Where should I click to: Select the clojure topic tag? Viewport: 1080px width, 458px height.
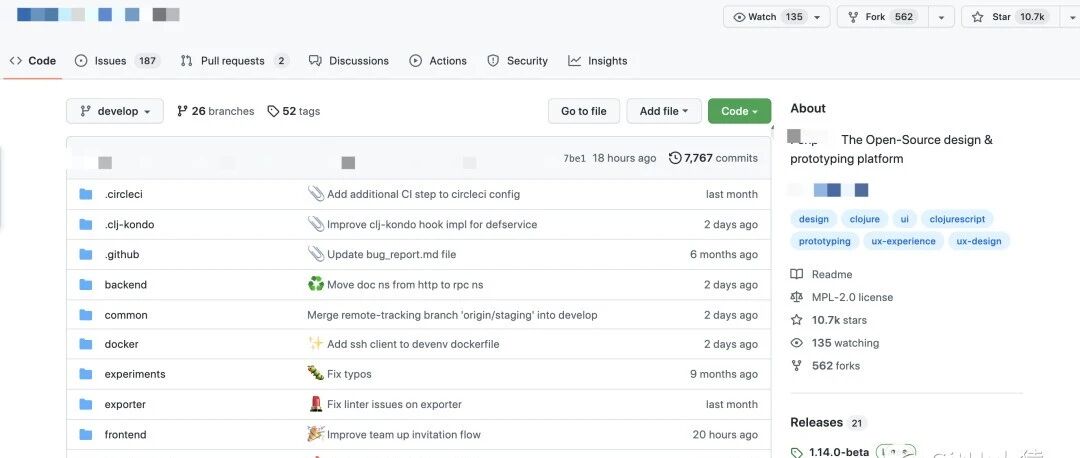tap(864, 219)
